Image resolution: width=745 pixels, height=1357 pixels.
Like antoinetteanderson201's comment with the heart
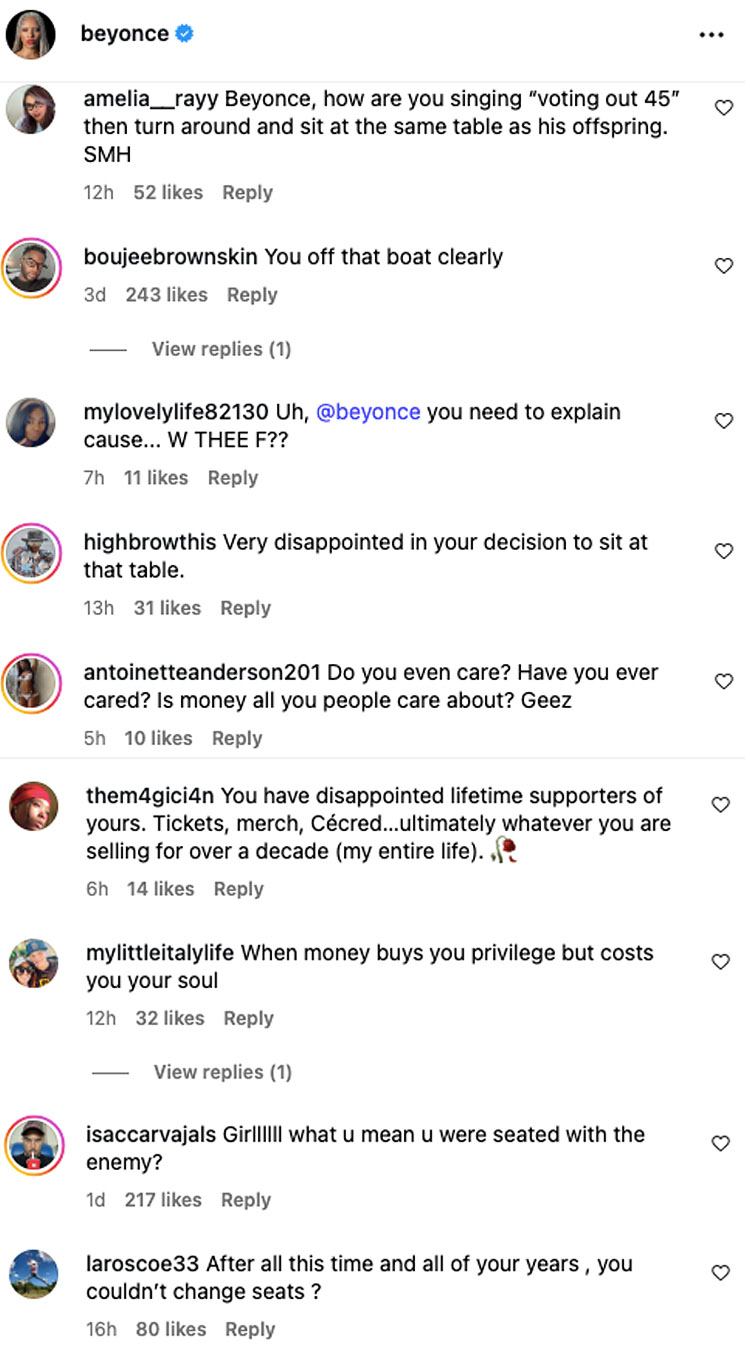click(x=723, y=681)
